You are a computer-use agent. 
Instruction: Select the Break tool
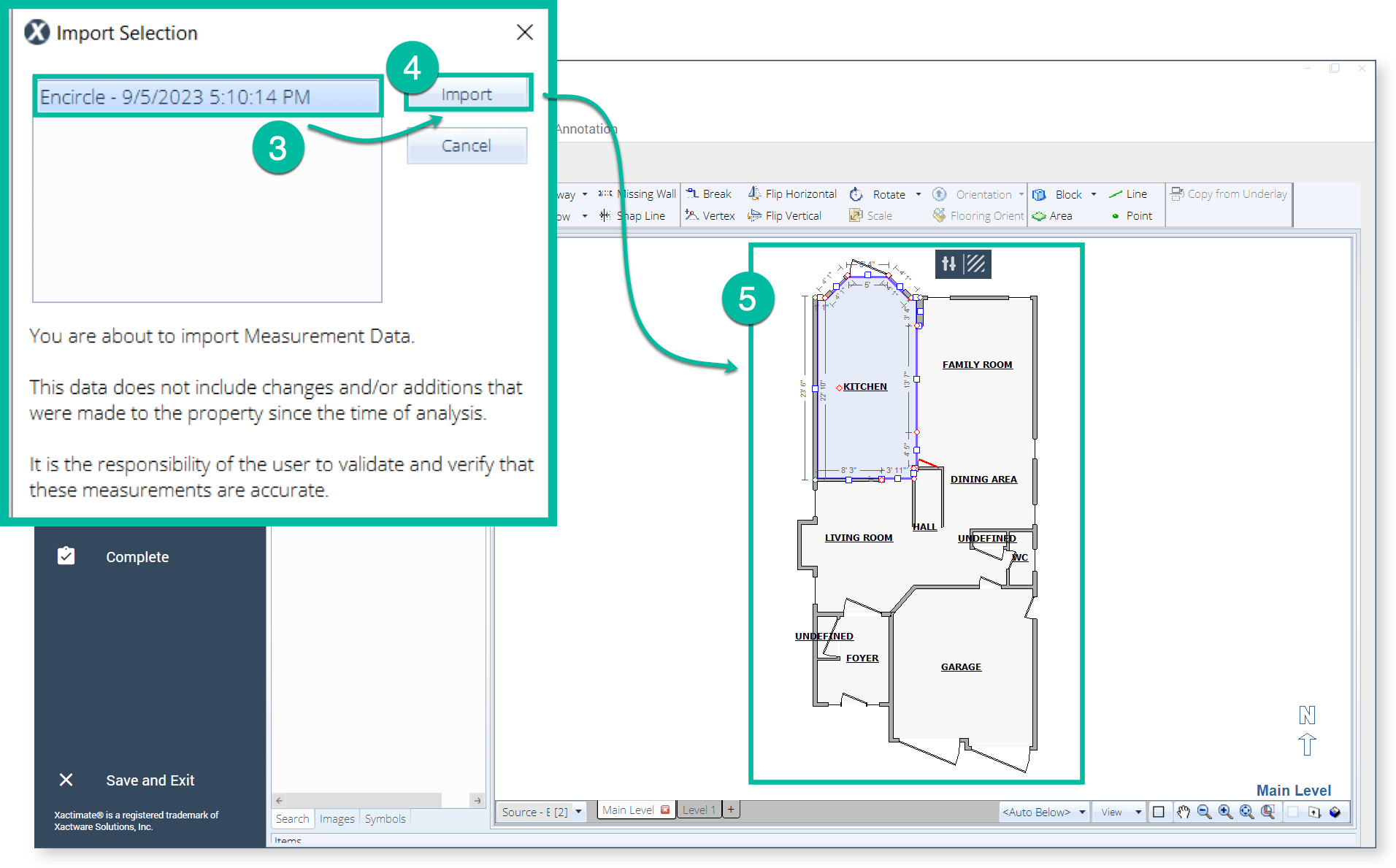(x=708, y=193)
